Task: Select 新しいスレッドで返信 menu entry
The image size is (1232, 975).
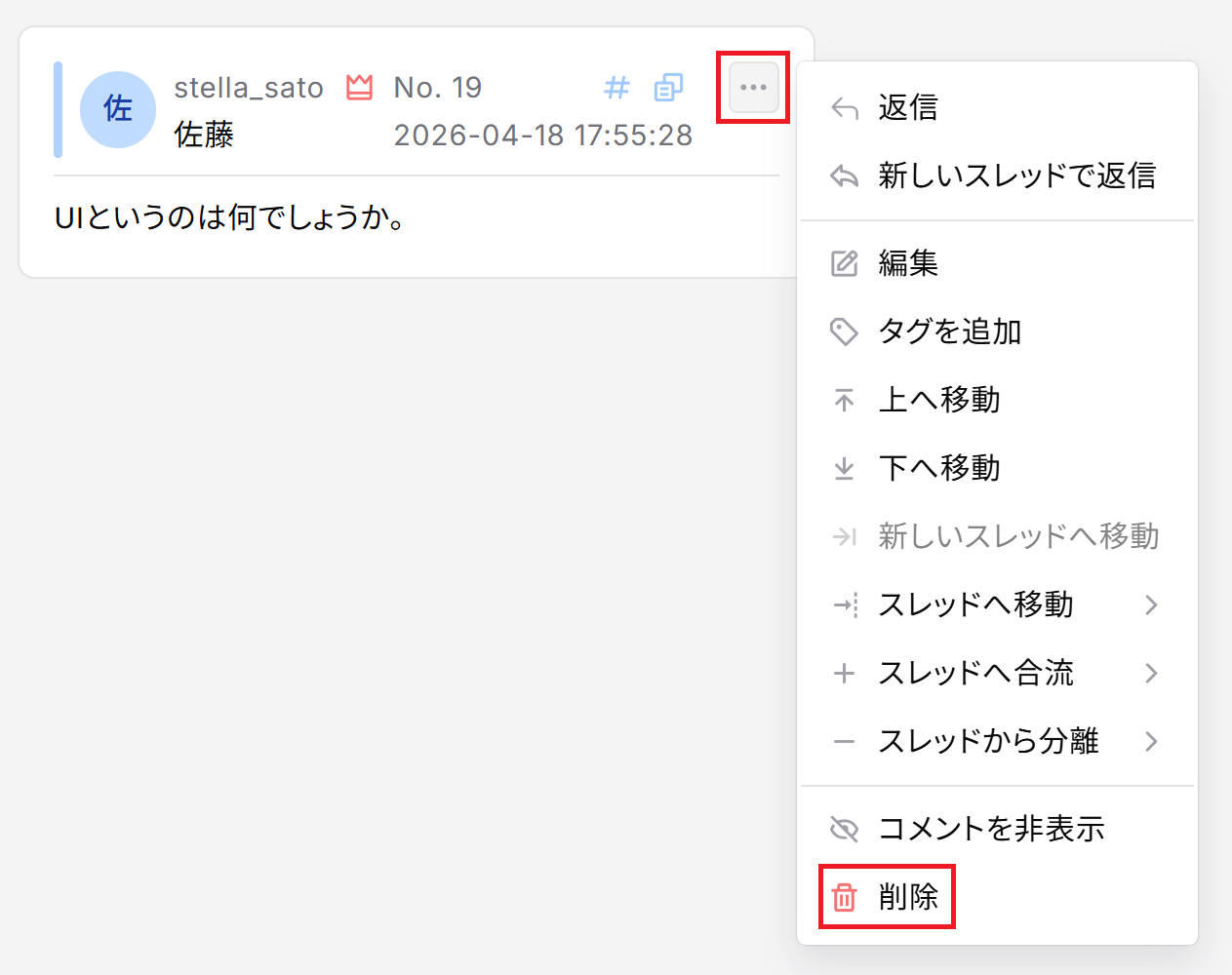Action: click(x=997, y=175)
